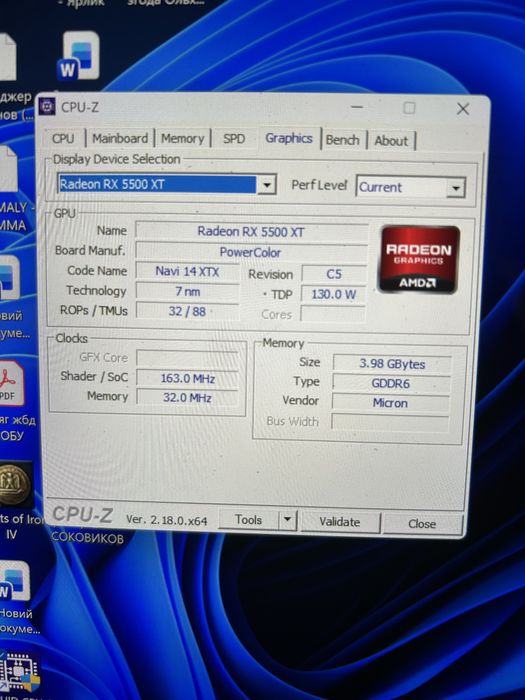Click the Ver. 2.18.0.x64 version text
The height and width of the screenshot is (700, 525).
pyautogui.click(x=167, y=519)
